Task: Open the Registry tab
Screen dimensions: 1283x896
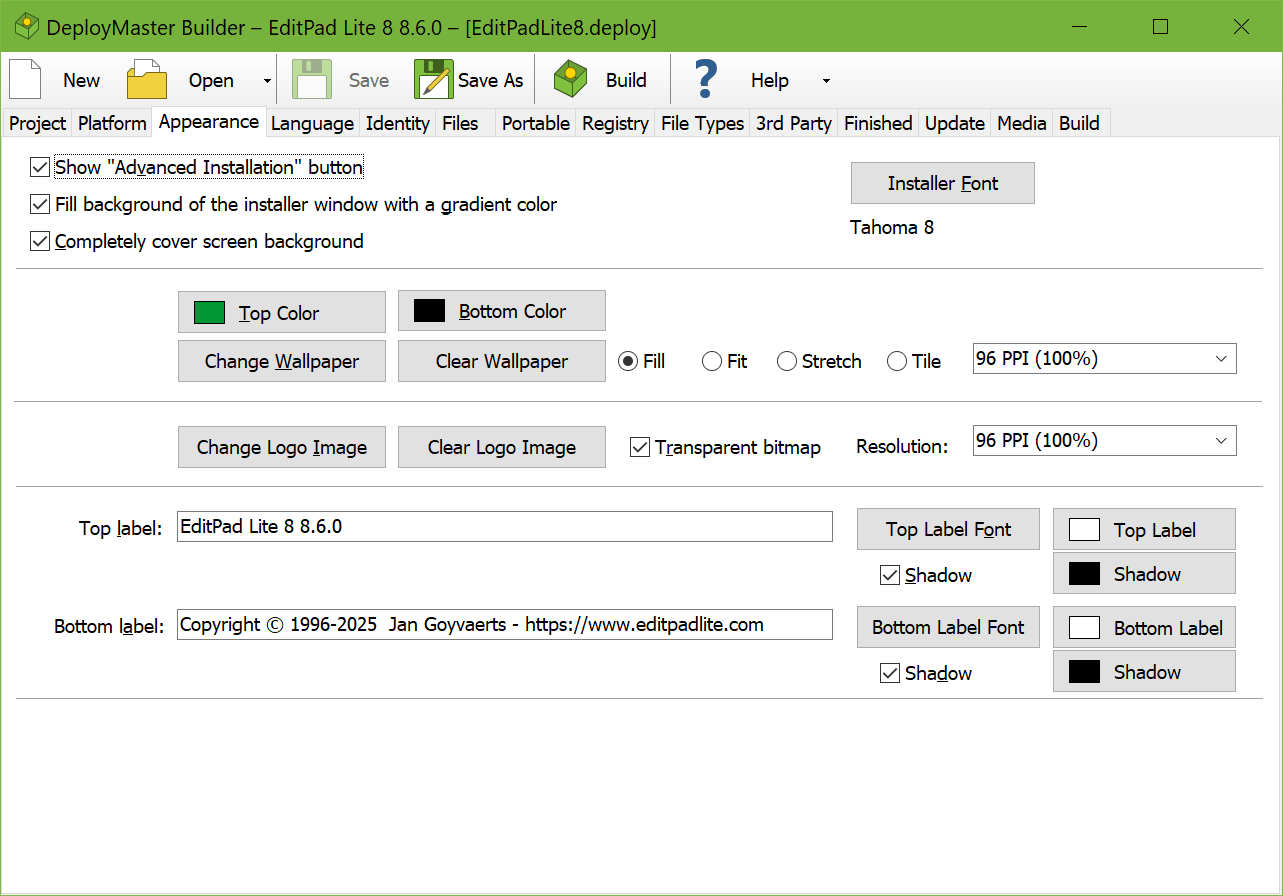Action: (x=615, y=123)
